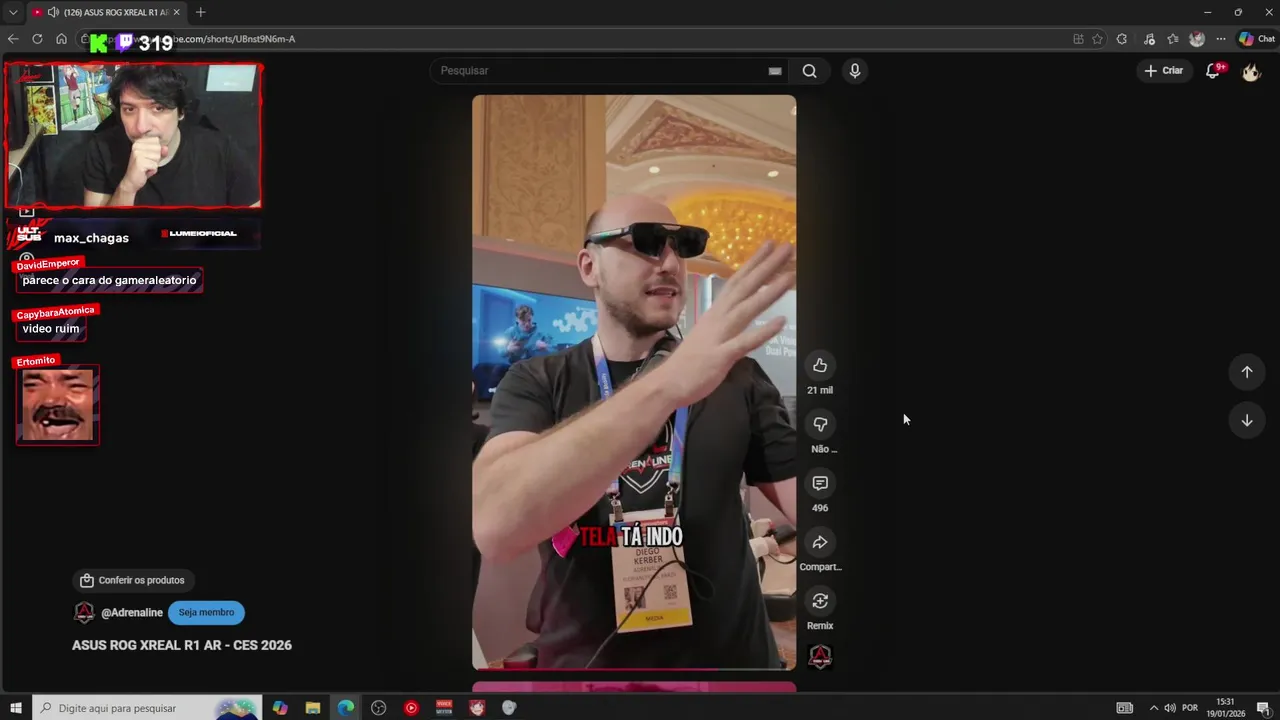Show hidden system tray icons chevron

(1153, 708)
